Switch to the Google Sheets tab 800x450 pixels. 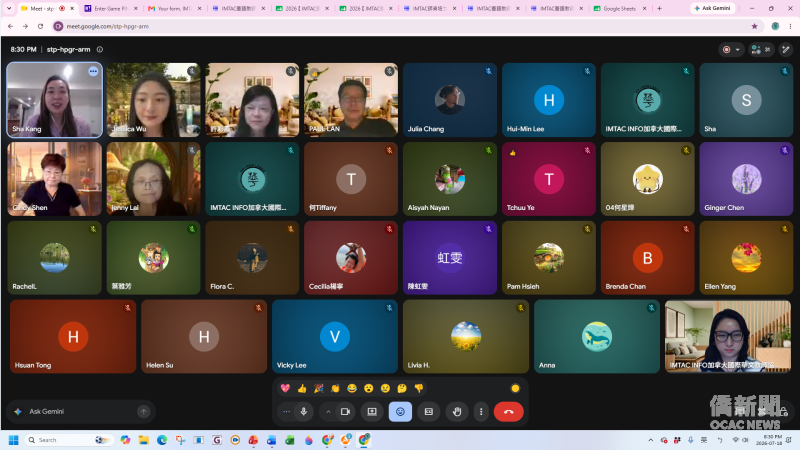point(619,9)
